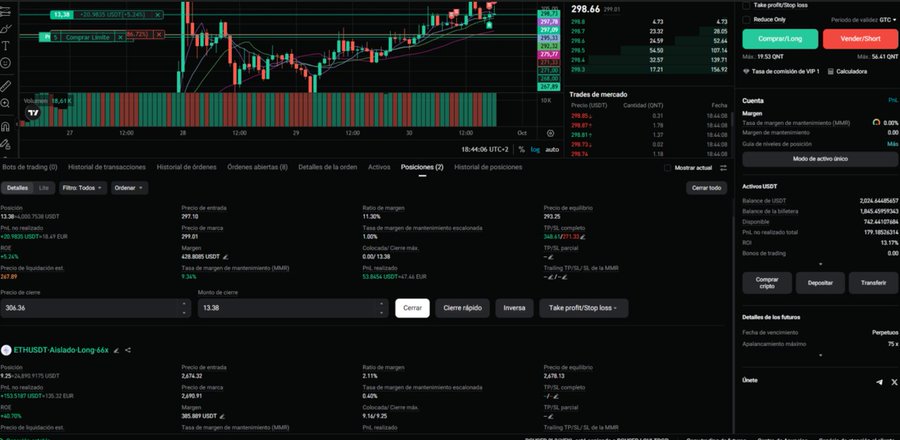The image size is (900, 440).
Task: Edit ETHUSDT-Aislado-Long-66x leverage pencil
Action: coord(116,350)
